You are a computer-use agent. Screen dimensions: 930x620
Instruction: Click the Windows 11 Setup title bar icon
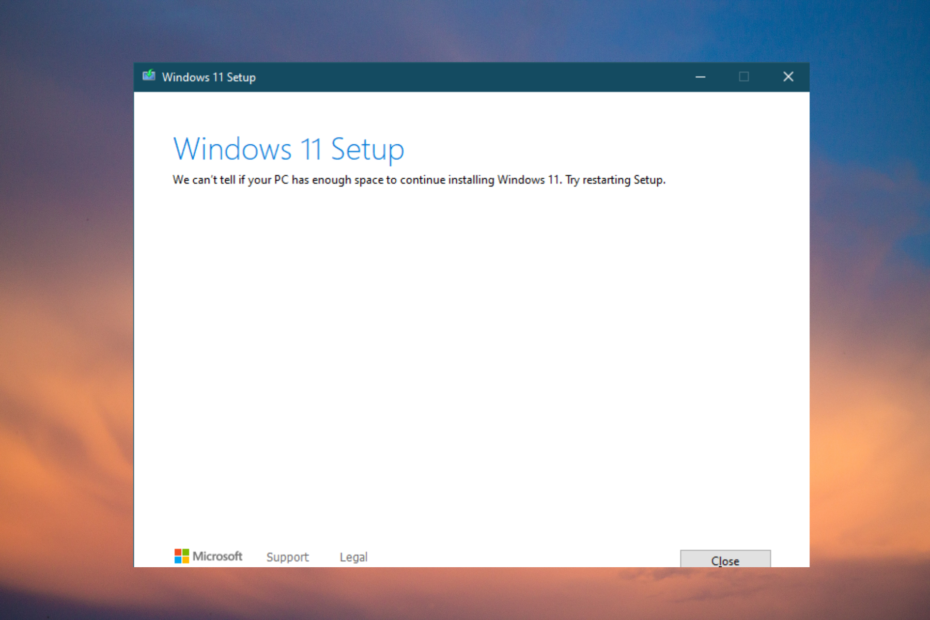point(149,76)
